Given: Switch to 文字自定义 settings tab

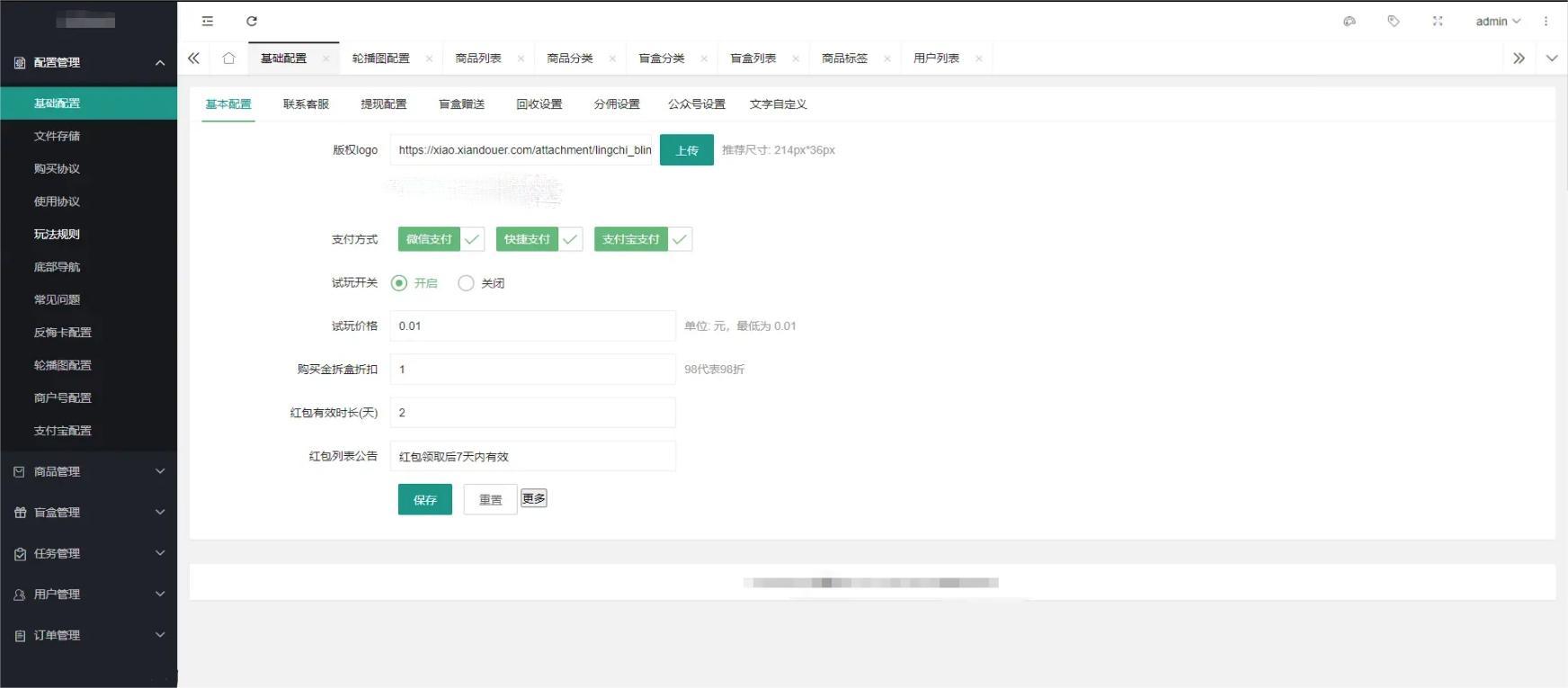Looking at the screenshot, I should click(779, 104).
